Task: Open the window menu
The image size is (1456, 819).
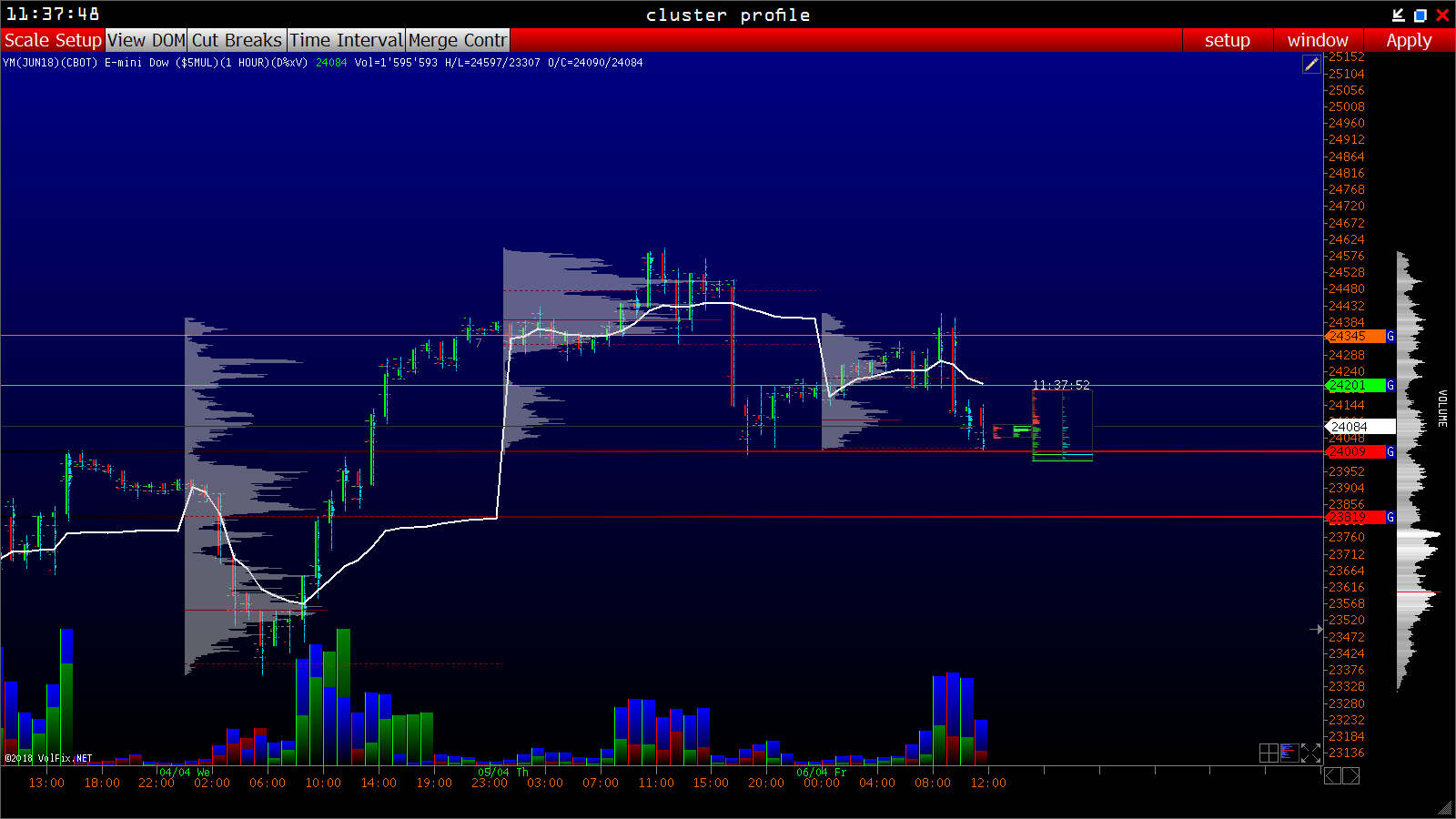Action: 1318,40
